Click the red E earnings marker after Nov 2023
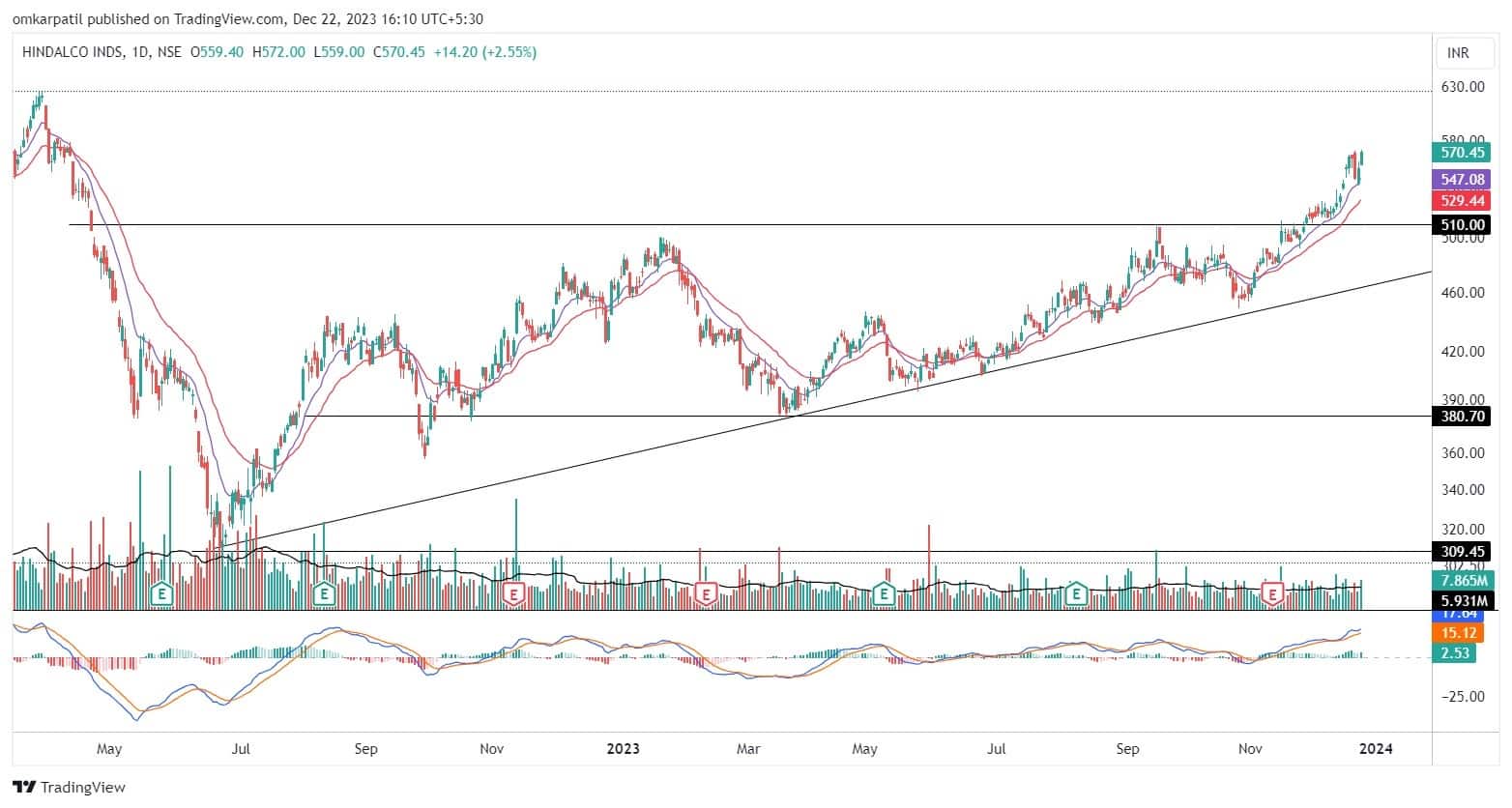The image size is (1512, 808). tap(1273, 592)
